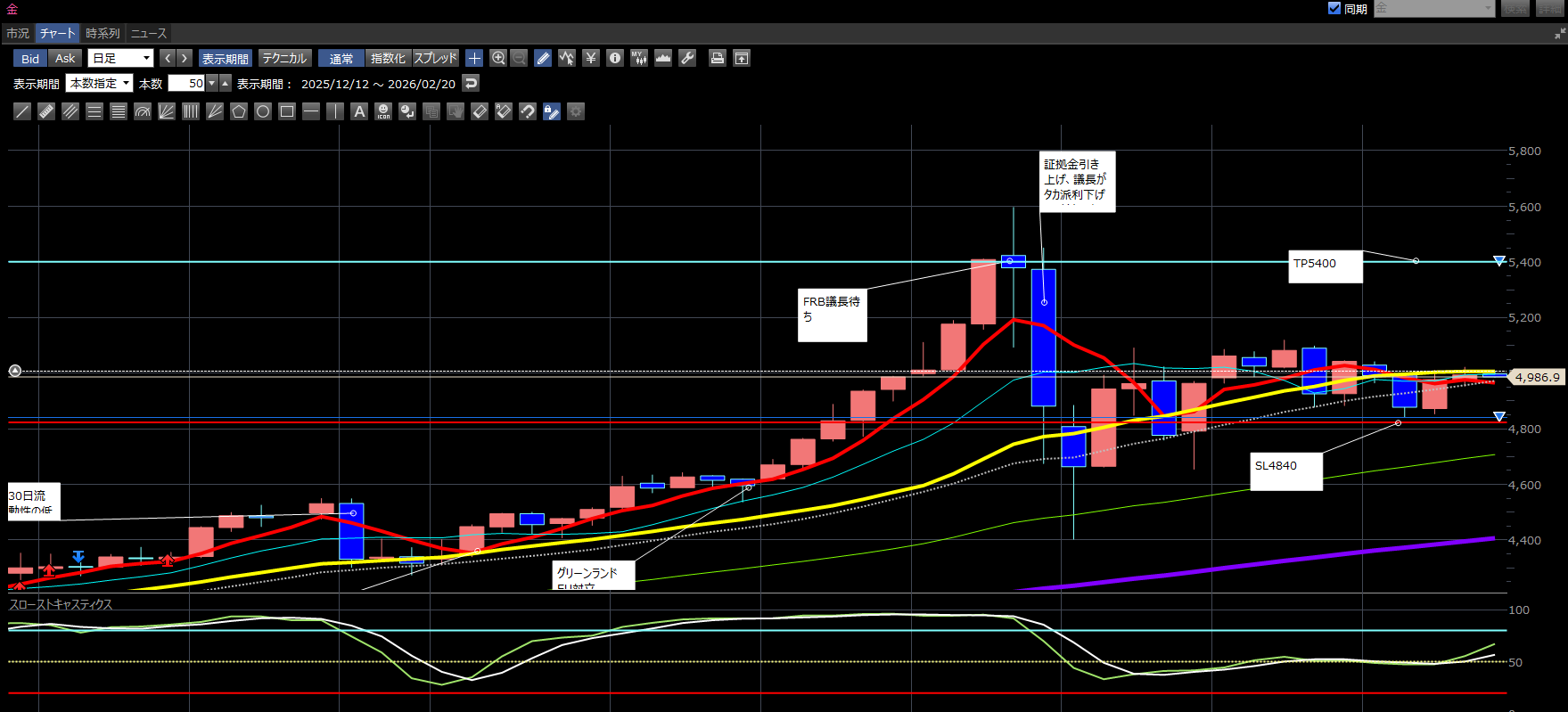Open the 金 symbol selector dropdown
Image resolution: width=1568 pixels, height=712 pixels.
pos(1433,8)
